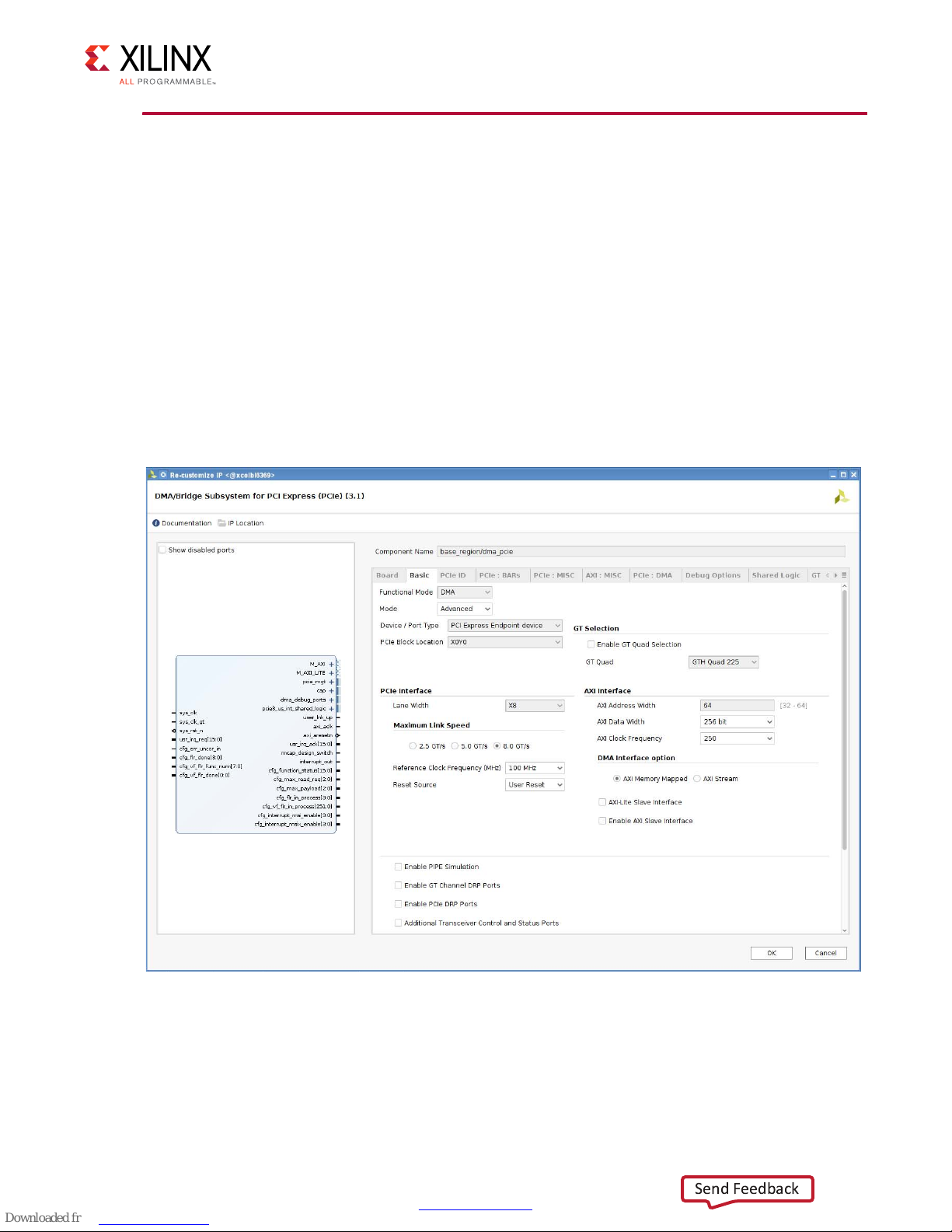Image resolution: width=952 pixels, height=1232 pixels.
Task: Maximize the Re-customize IP dialog
Action: [843, 474]
